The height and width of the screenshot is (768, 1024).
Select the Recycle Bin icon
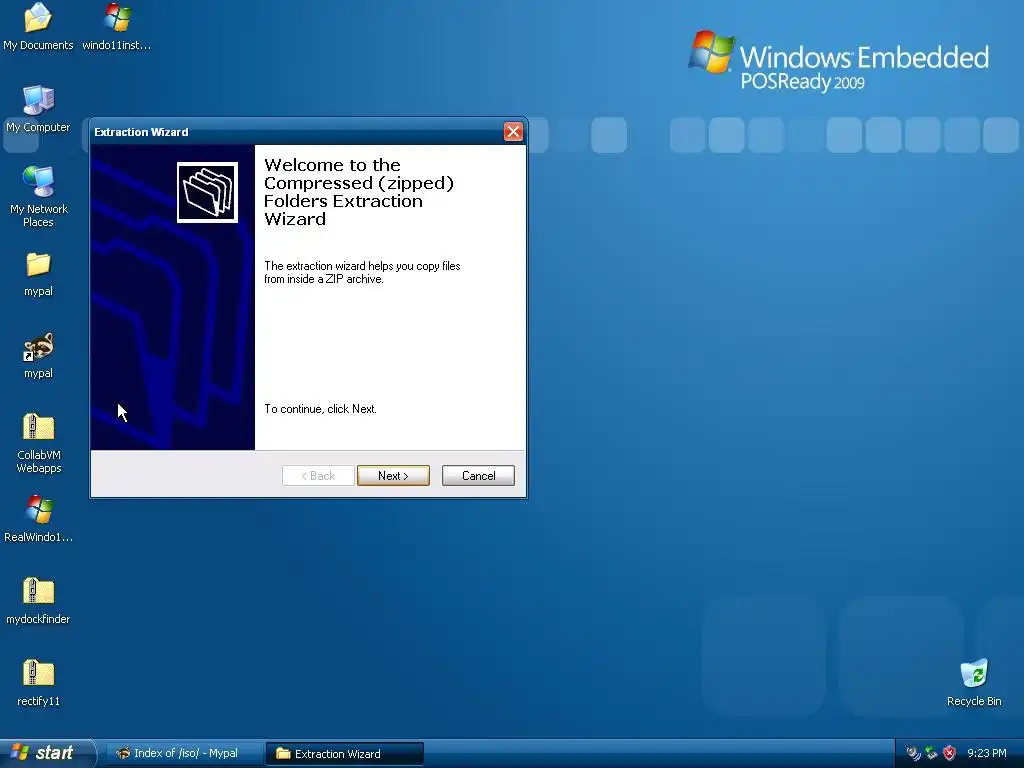pos(974,683)
